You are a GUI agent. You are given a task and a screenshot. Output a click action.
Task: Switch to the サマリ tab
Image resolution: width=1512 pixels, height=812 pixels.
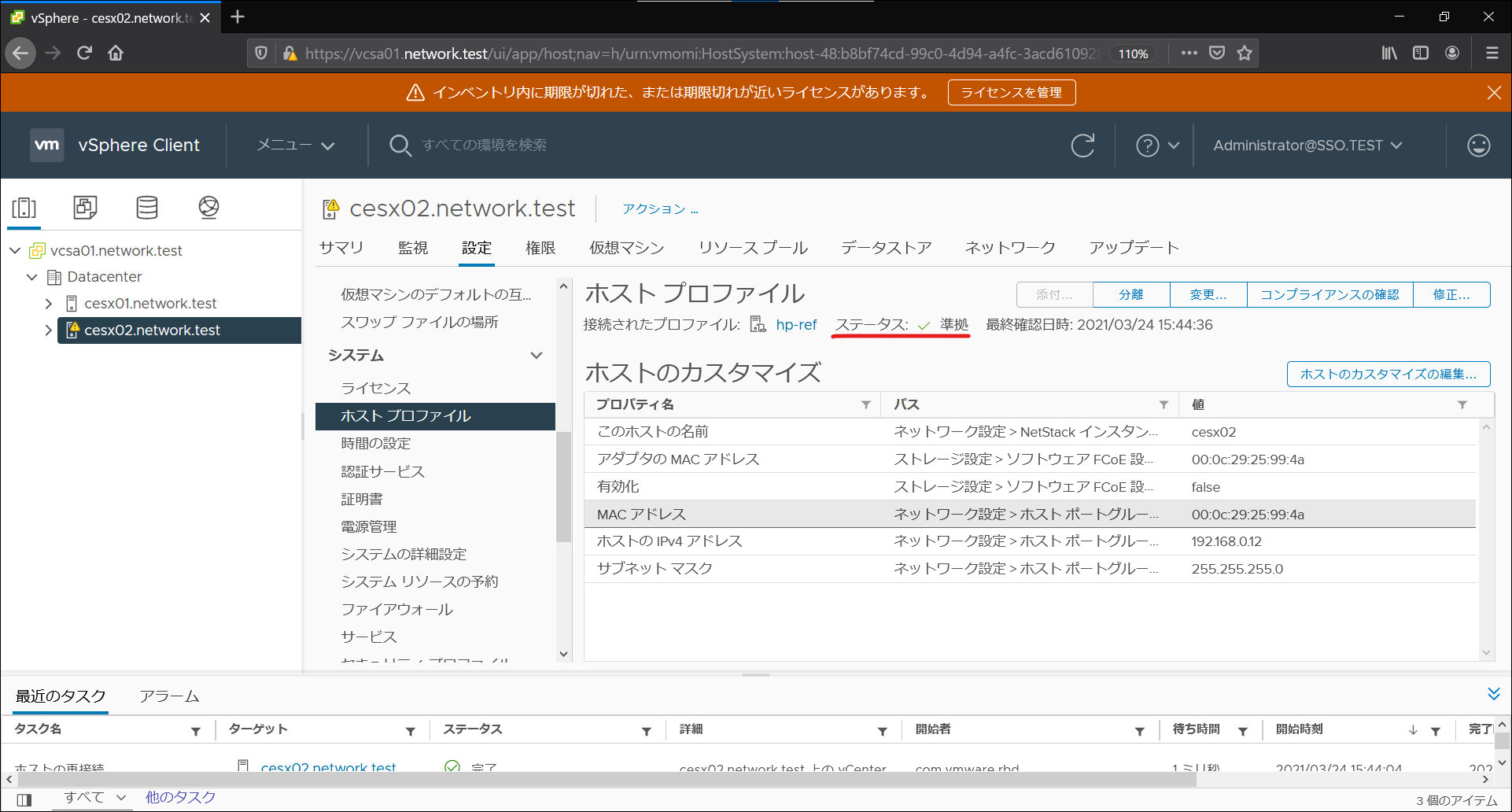(341, 248)
